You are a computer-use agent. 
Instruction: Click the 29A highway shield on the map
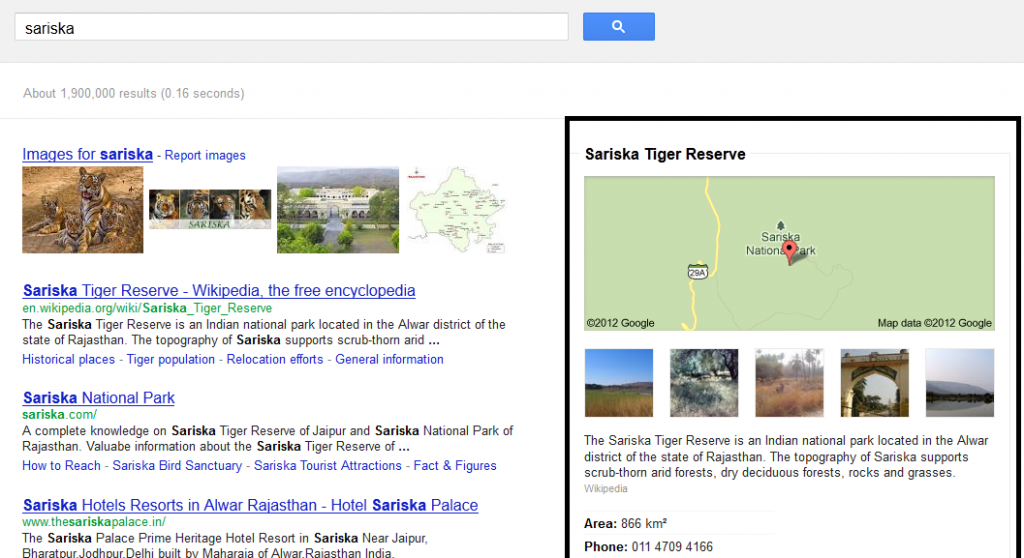pos(697,272)
